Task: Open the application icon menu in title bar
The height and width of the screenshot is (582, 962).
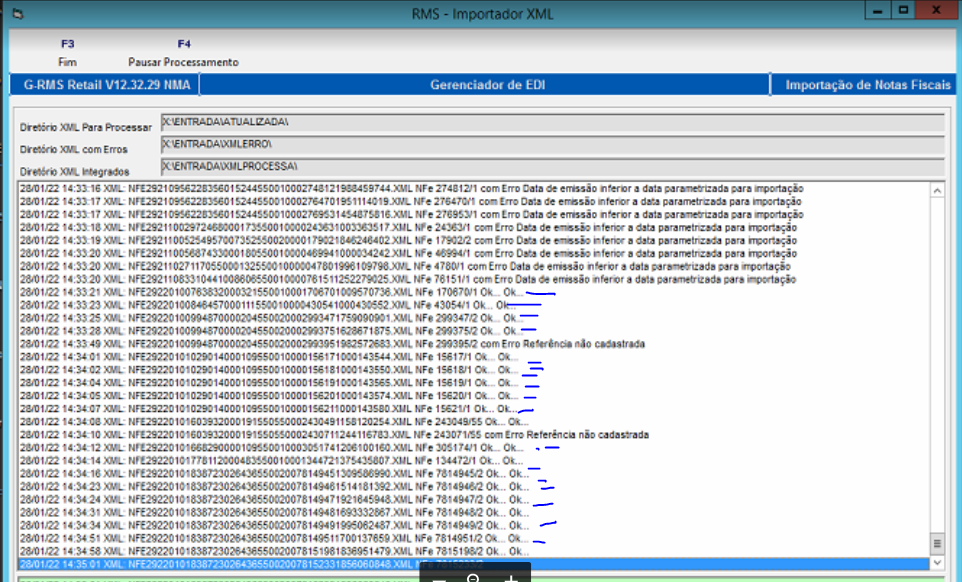Action: pos(18,13)
